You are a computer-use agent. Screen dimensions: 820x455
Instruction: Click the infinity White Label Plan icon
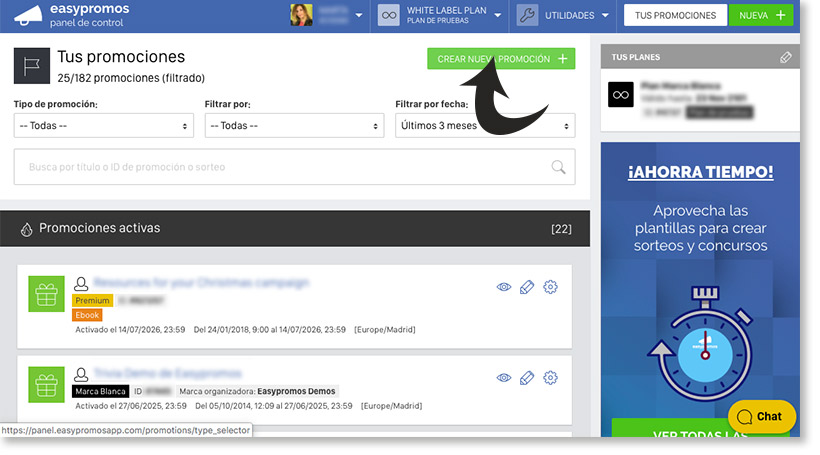pos(389,15)
